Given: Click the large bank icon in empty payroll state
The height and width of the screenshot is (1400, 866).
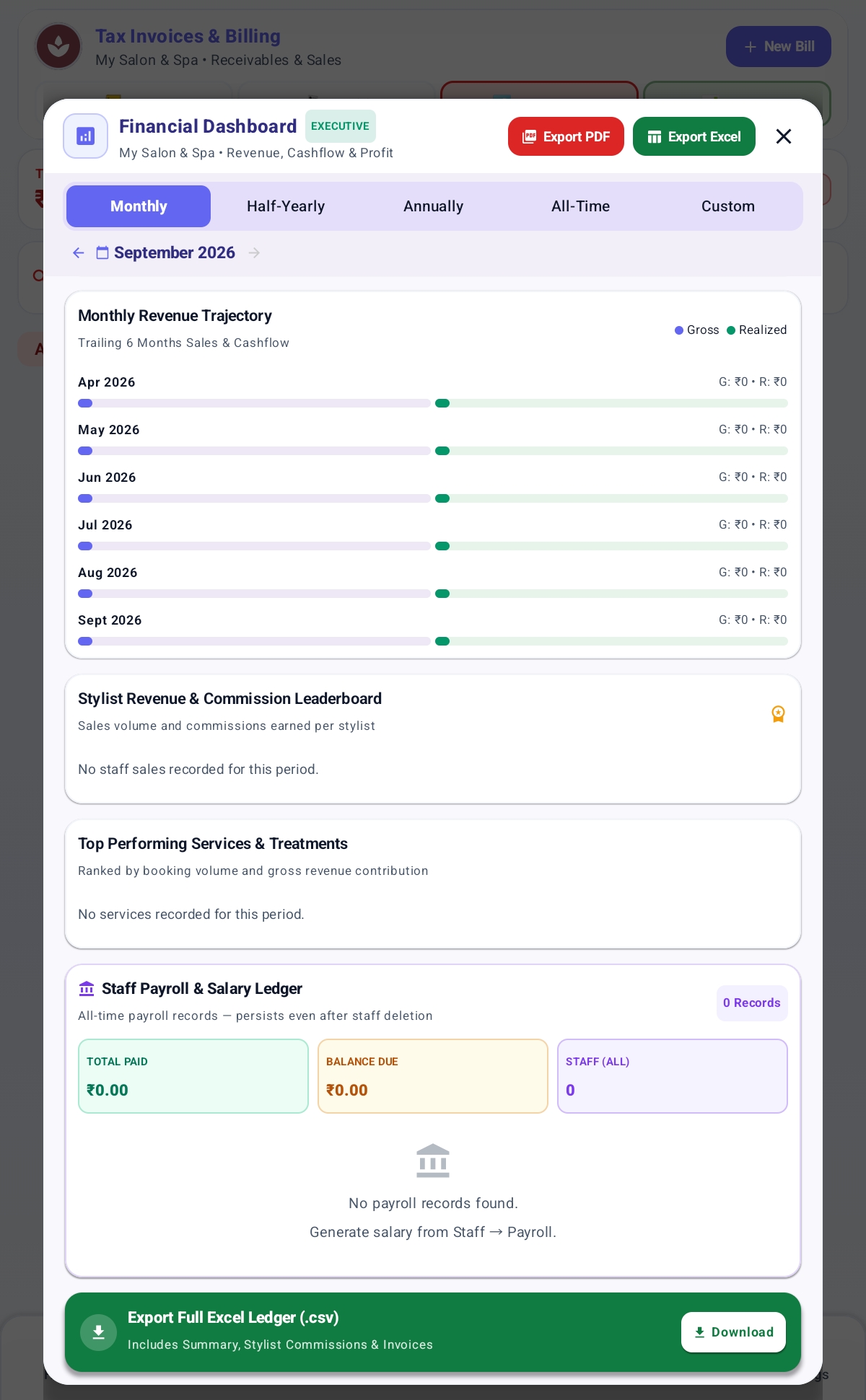Looking at the screenshot, I should [433, 1161].
